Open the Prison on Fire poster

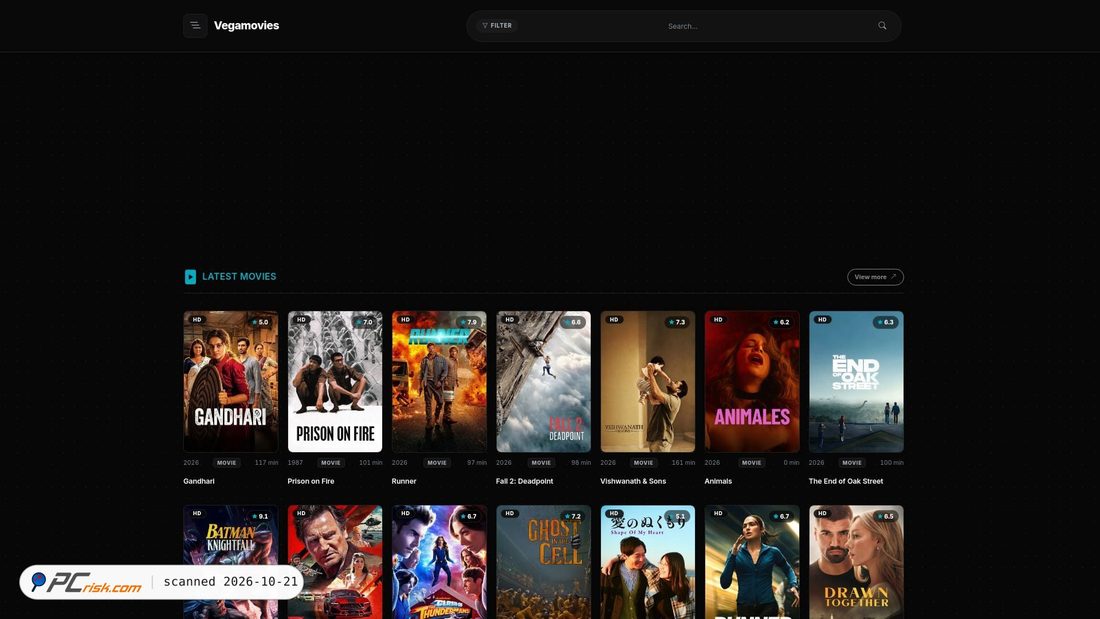[x=335, y=382]
